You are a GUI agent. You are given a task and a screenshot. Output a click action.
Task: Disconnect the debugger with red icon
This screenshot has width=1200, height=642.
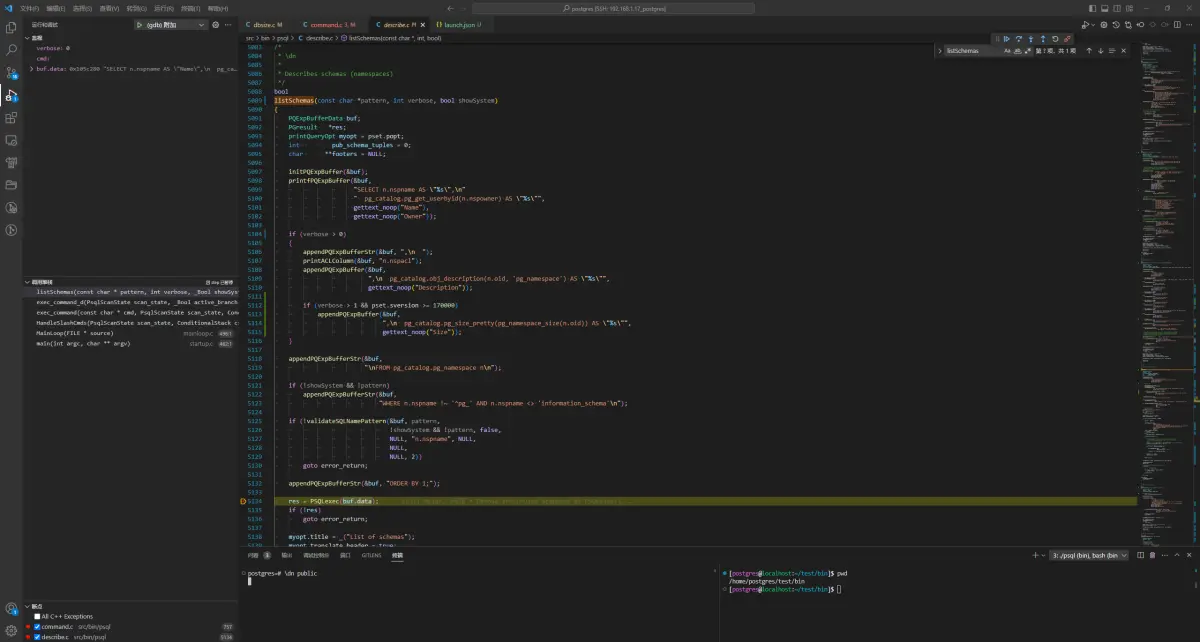[1067, 39]
